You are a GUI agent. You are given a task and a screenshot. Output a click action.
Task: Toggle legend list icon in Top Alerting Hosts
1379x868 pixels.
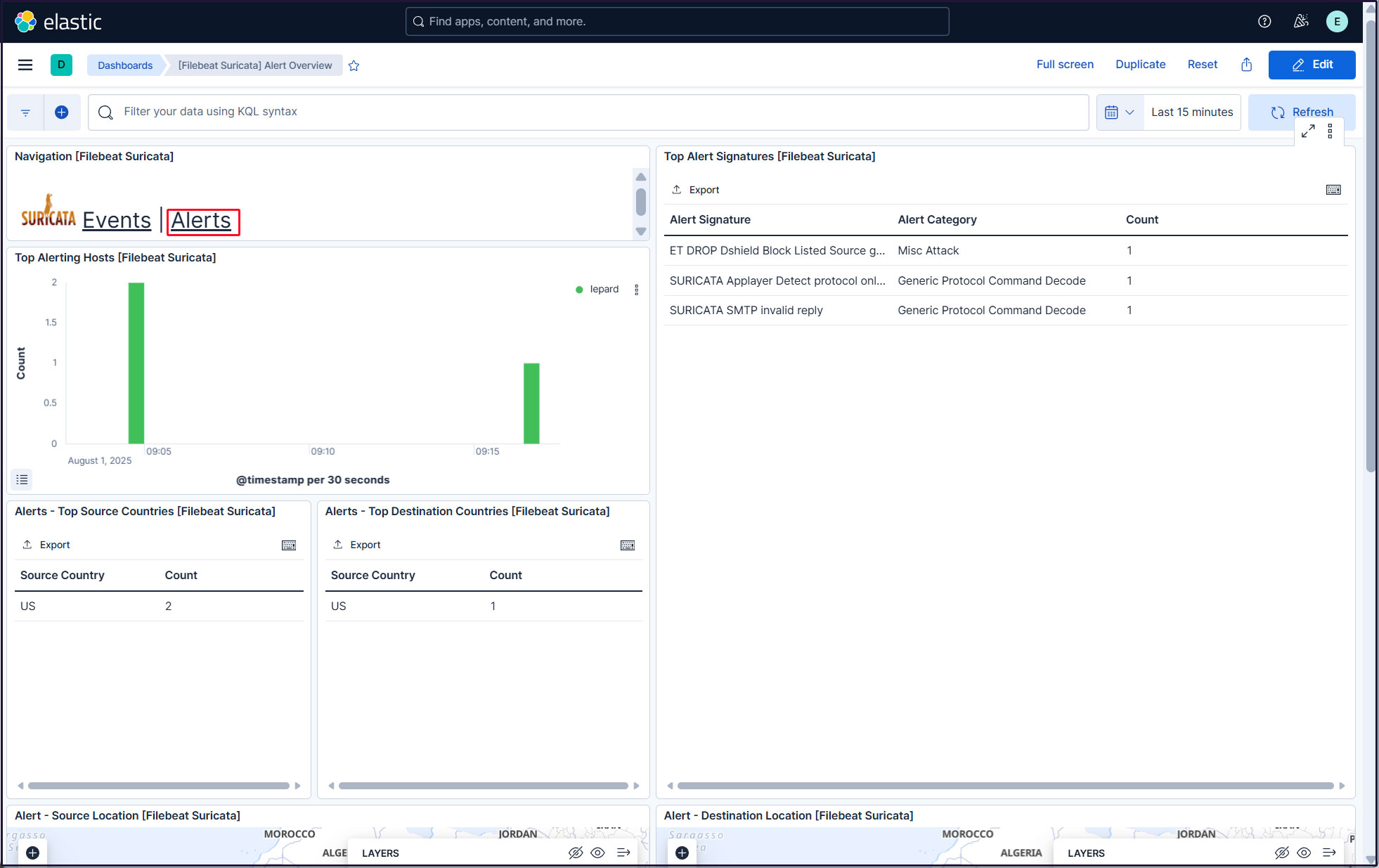click(x=22, y=479)
